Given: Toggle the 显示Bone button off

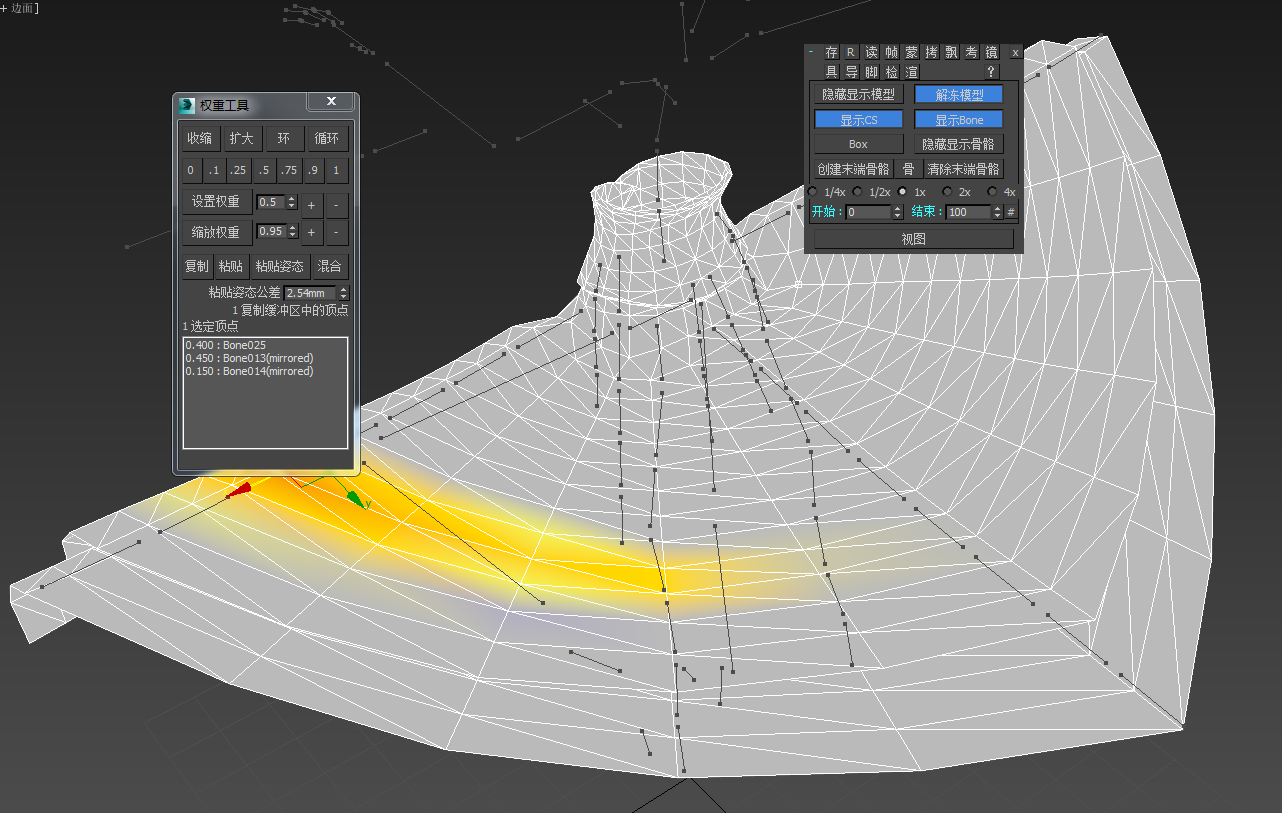Looking at the screenshot, I should click(x=959, y=120).
